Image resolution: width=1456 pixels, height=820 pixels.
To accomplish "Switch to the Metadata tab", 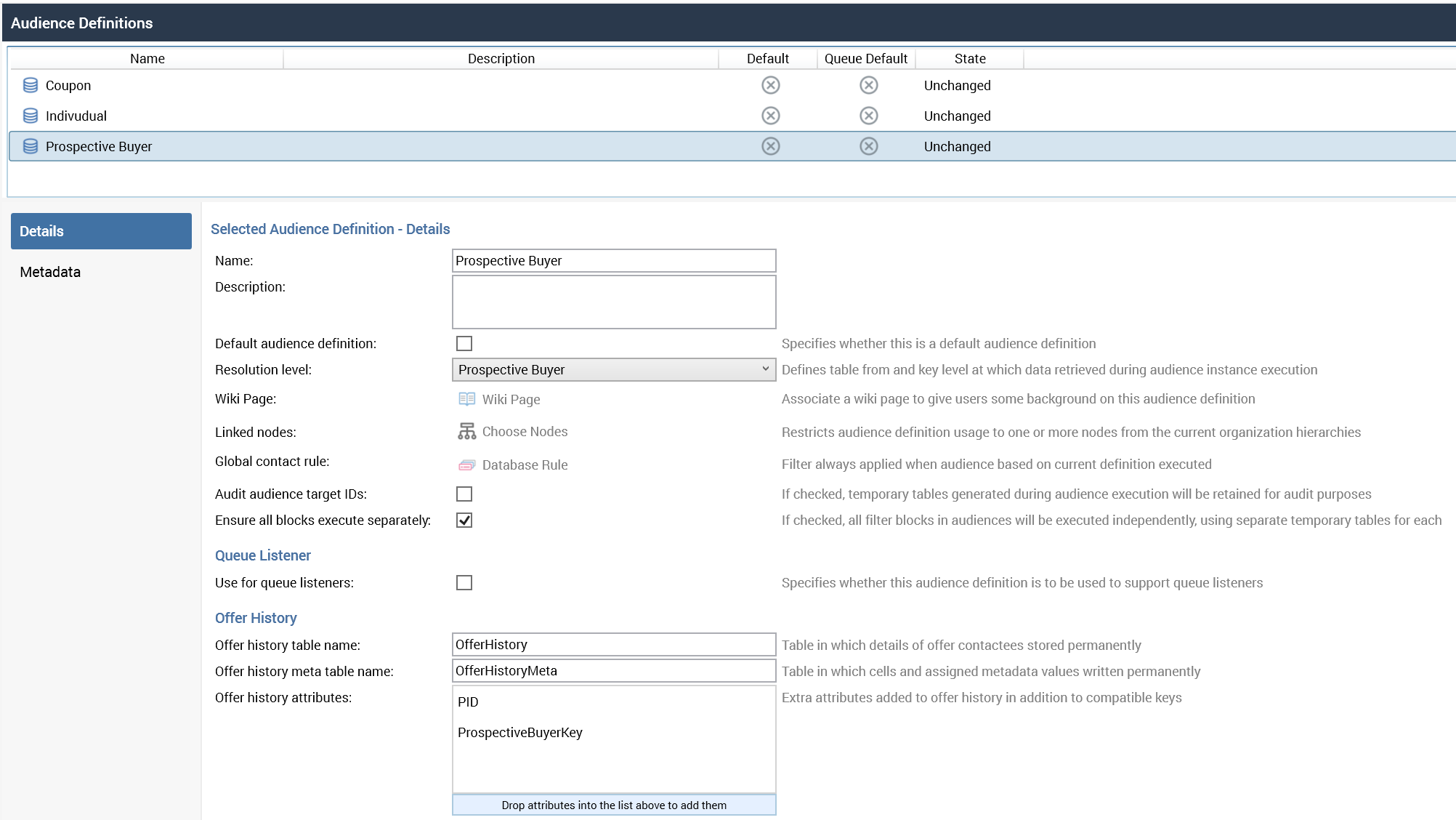I will coord(51,272).
